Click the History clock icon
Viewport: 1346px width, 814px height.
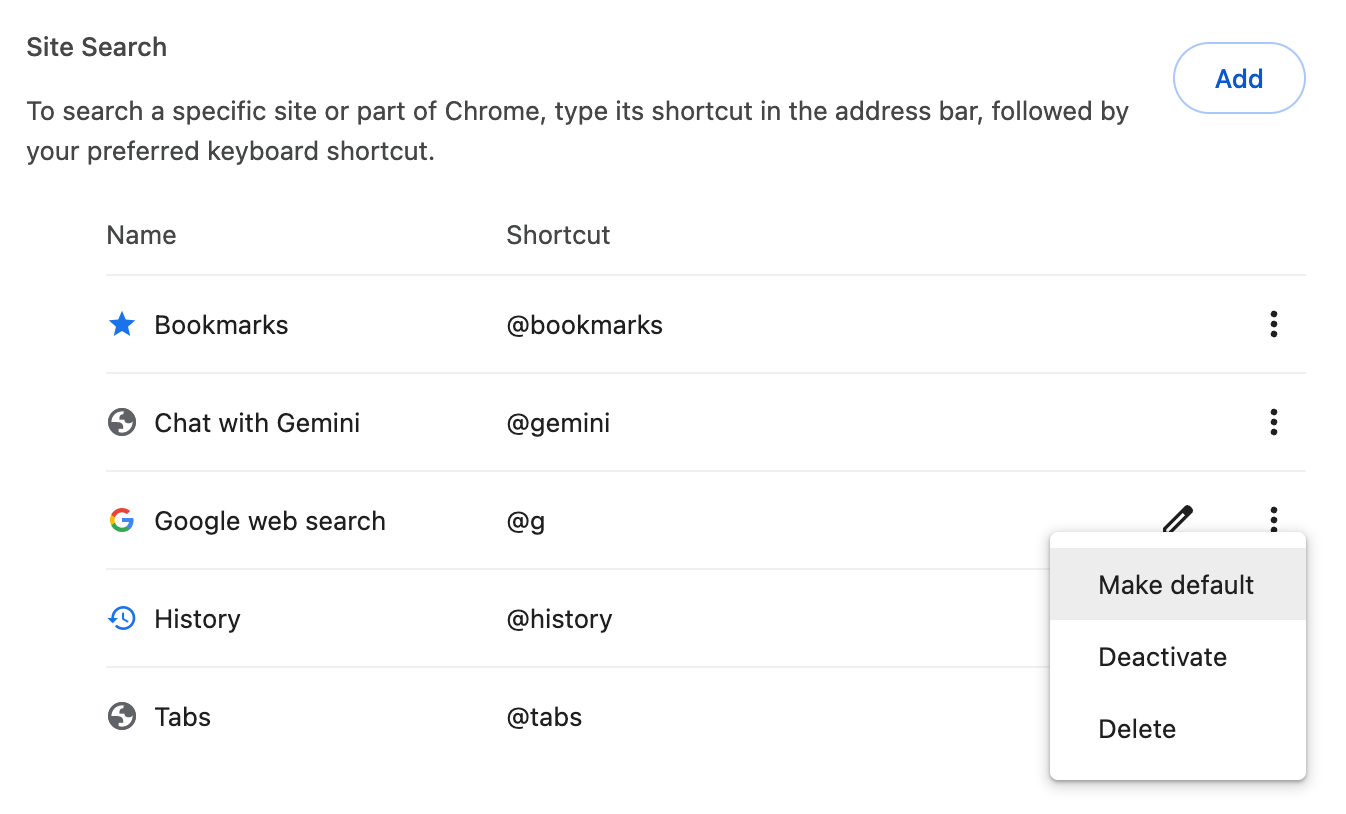(x=121, y=618)
